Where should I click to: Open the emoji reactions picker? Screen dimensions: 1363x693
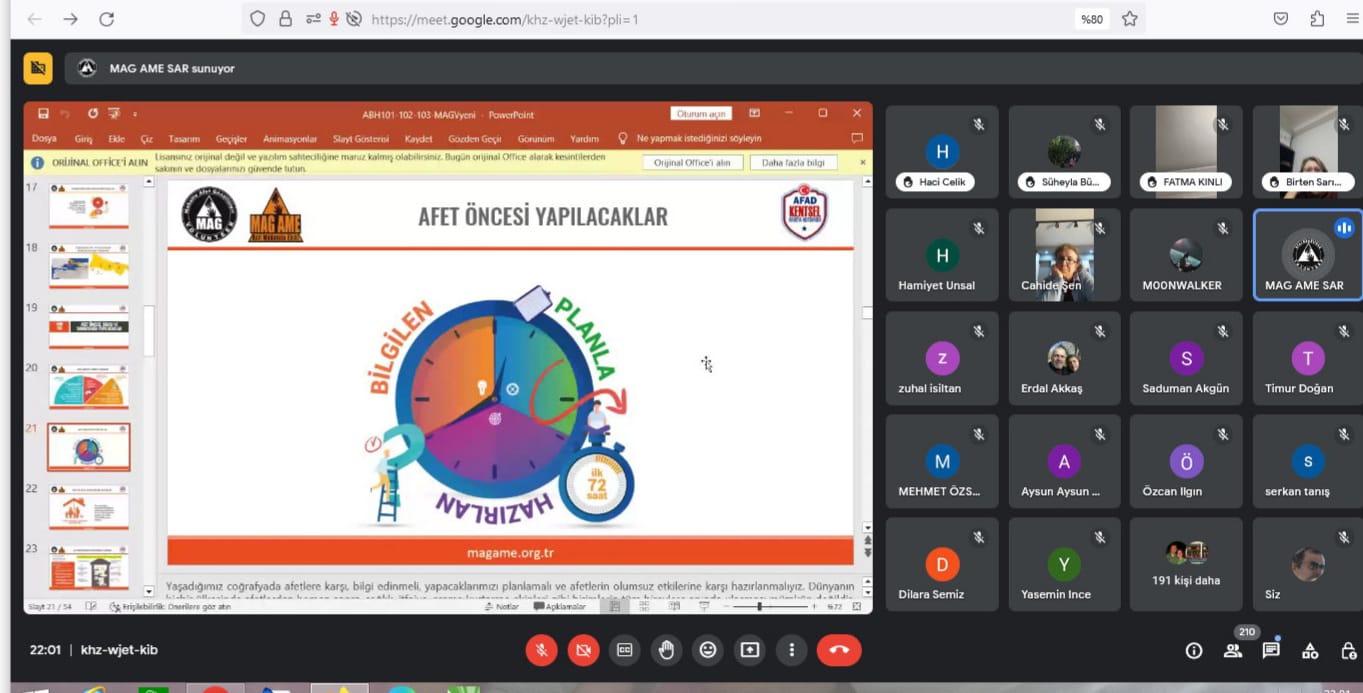[x=708, y=650]
